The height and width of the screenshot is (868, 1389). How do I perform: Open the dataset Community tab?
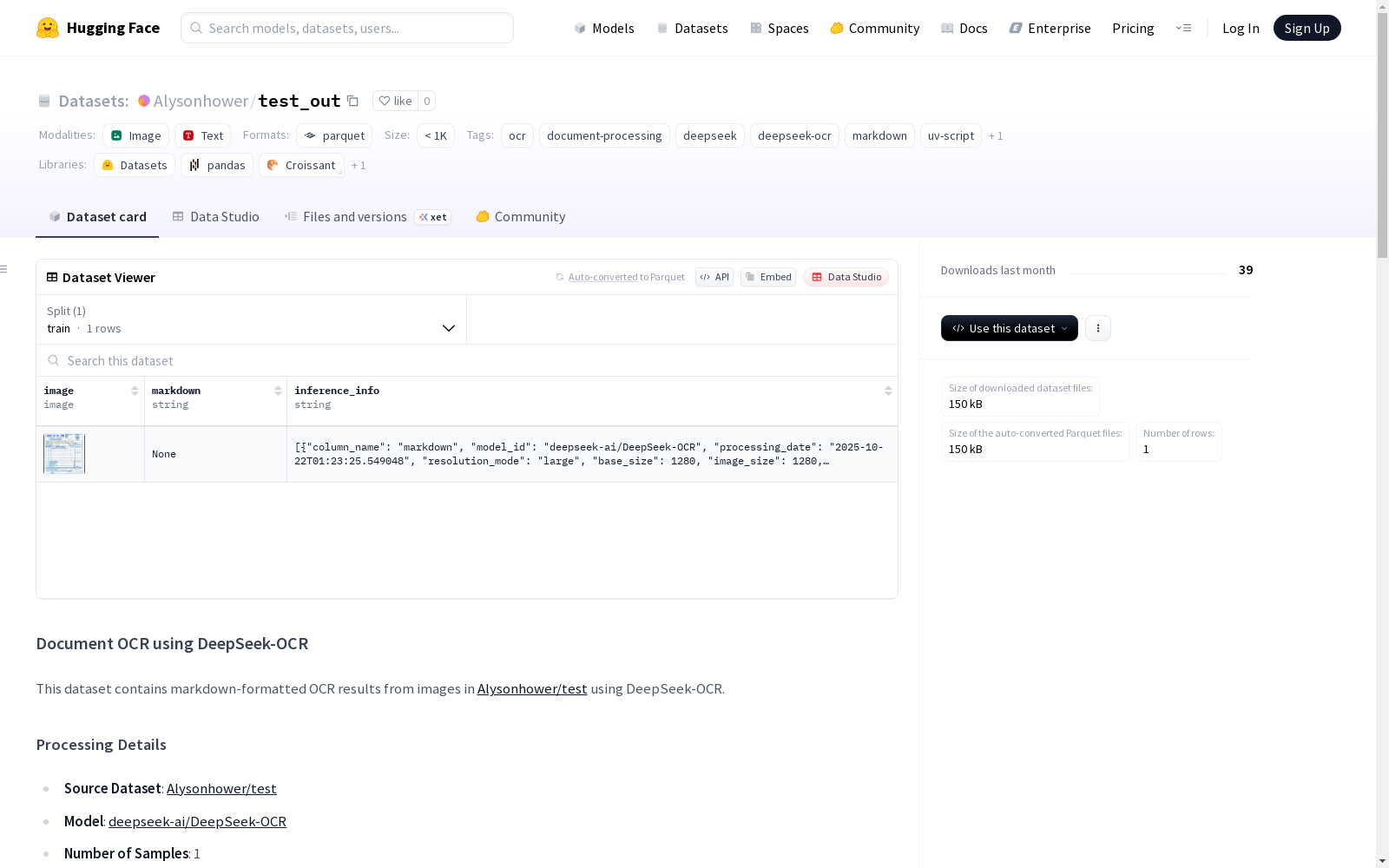click(521, 217)
